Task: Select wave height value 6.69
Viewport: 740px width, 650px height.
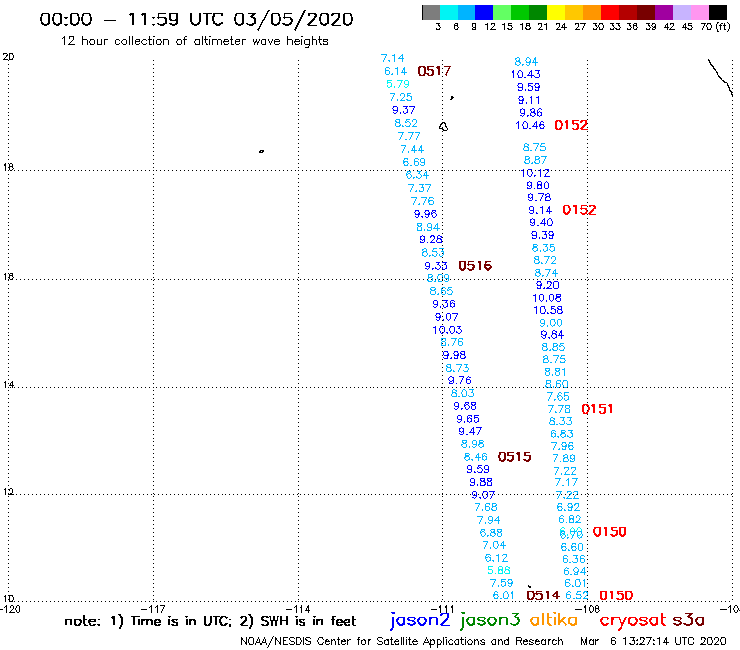Action: click(x=414, y=162)
